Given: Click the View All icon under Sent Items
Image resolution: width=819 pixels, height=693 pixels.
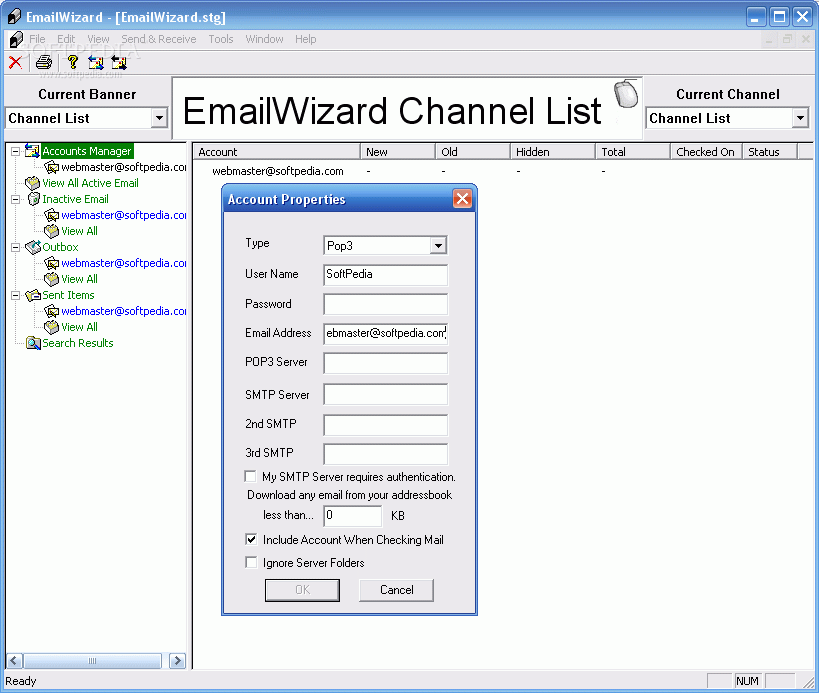Looking at the screenshot, I should point(52,327).
